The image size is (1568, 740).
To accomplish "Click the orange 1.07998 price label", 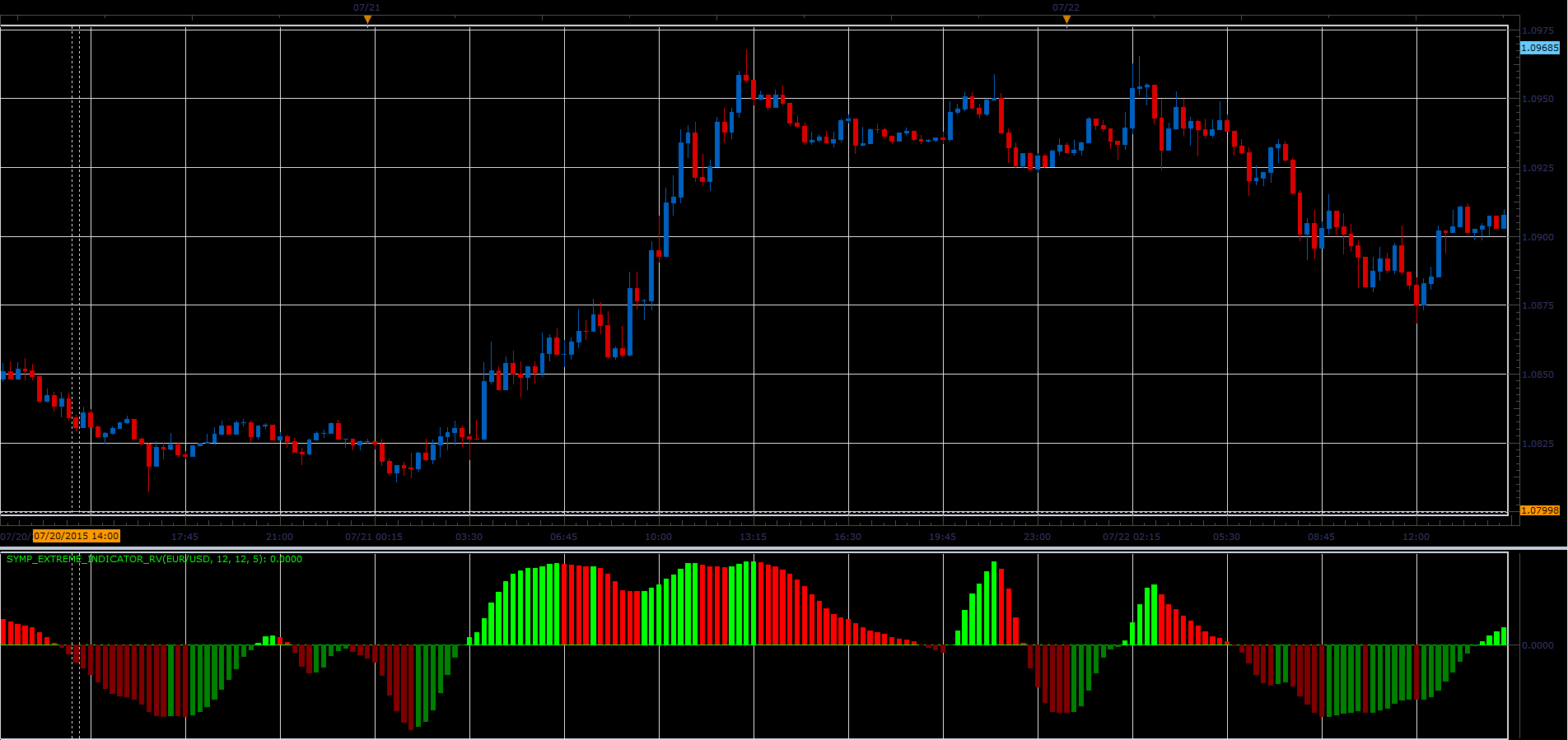I will coord(1539,510).
